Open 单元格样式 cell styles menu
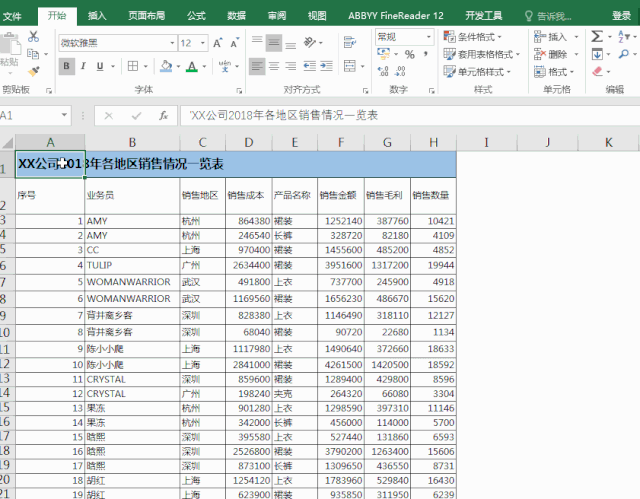The image size is (640, 499). 477,72
